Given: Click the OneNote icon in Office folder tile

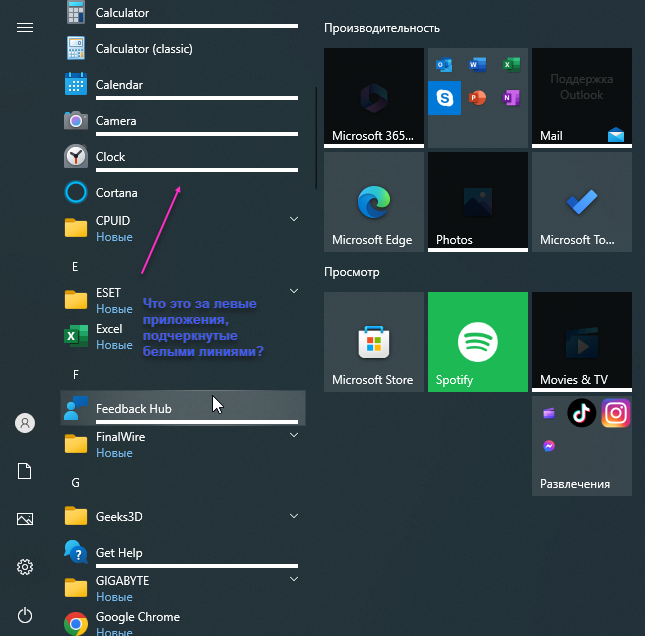Looking at the screenshot, I should (511, 98).
